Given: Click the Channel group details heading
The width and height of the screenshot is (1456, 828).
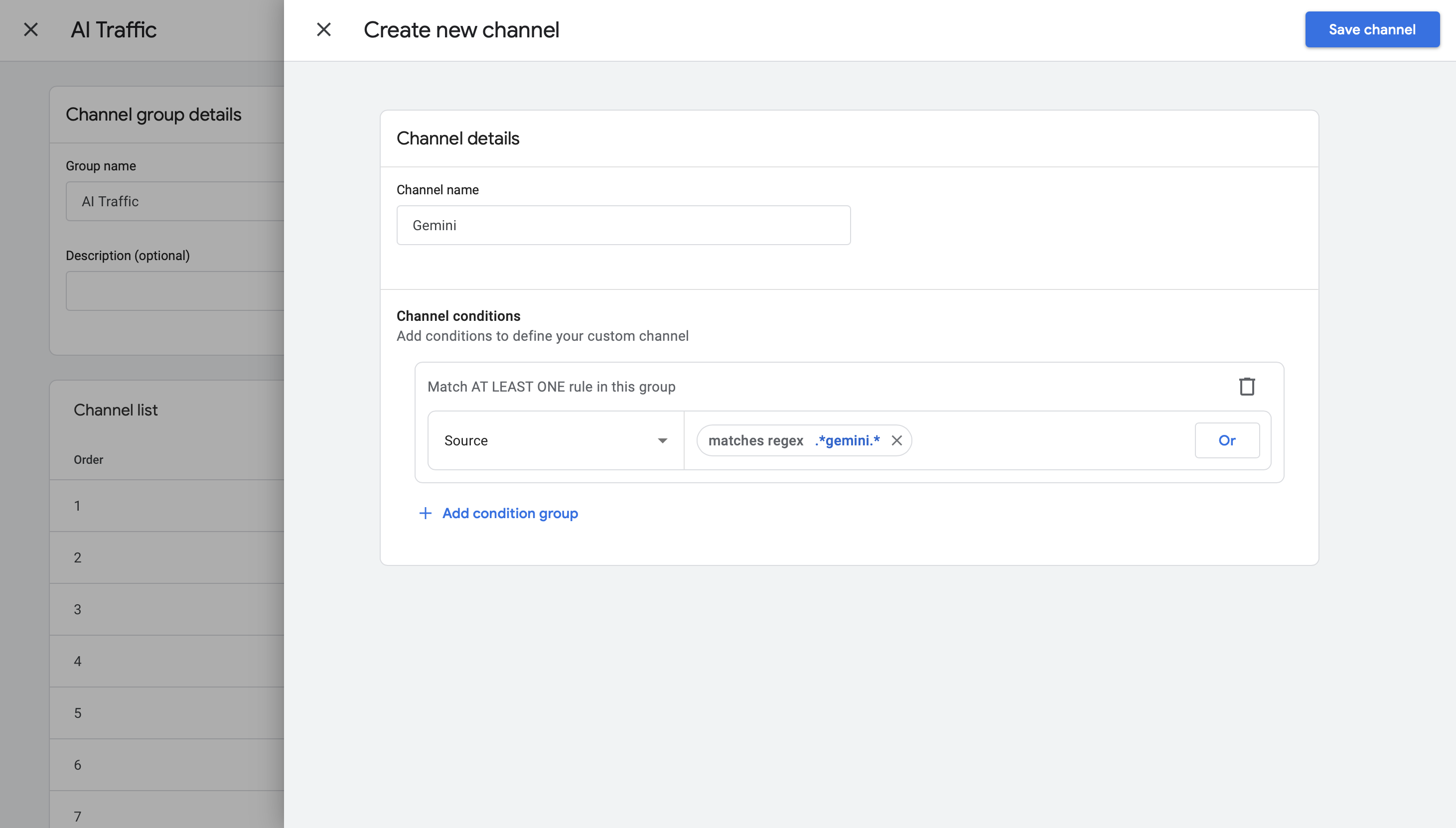Looking at the screenshot, I should point(153,114).
